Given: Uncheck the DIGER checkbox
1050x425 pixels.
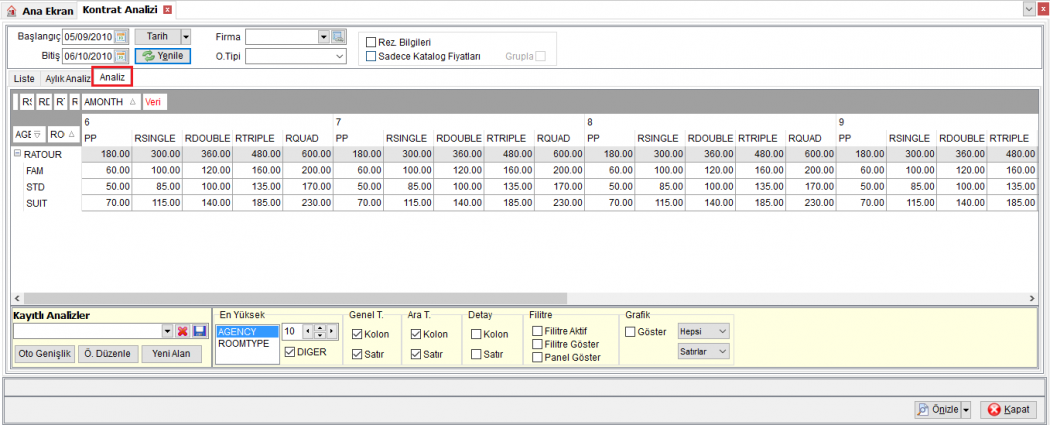Looking at the screenshot, I should (290, 352).
